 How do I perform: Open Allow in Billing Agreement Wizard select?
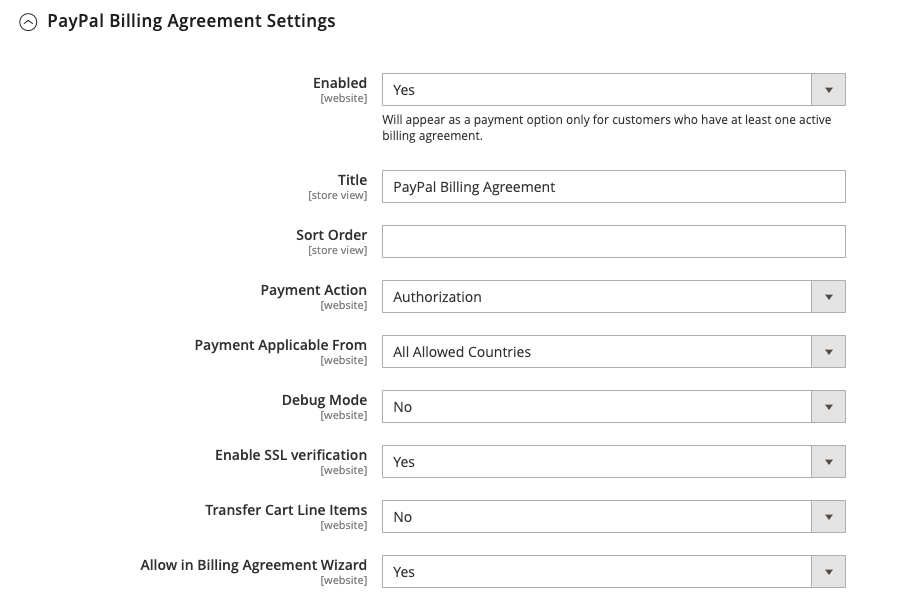pyautogui.click(x=614, y=571)
